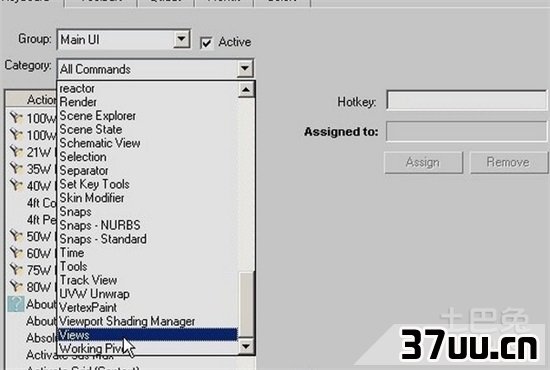
Task: Select the 80W action row text
Action: (x=39, y=287)
